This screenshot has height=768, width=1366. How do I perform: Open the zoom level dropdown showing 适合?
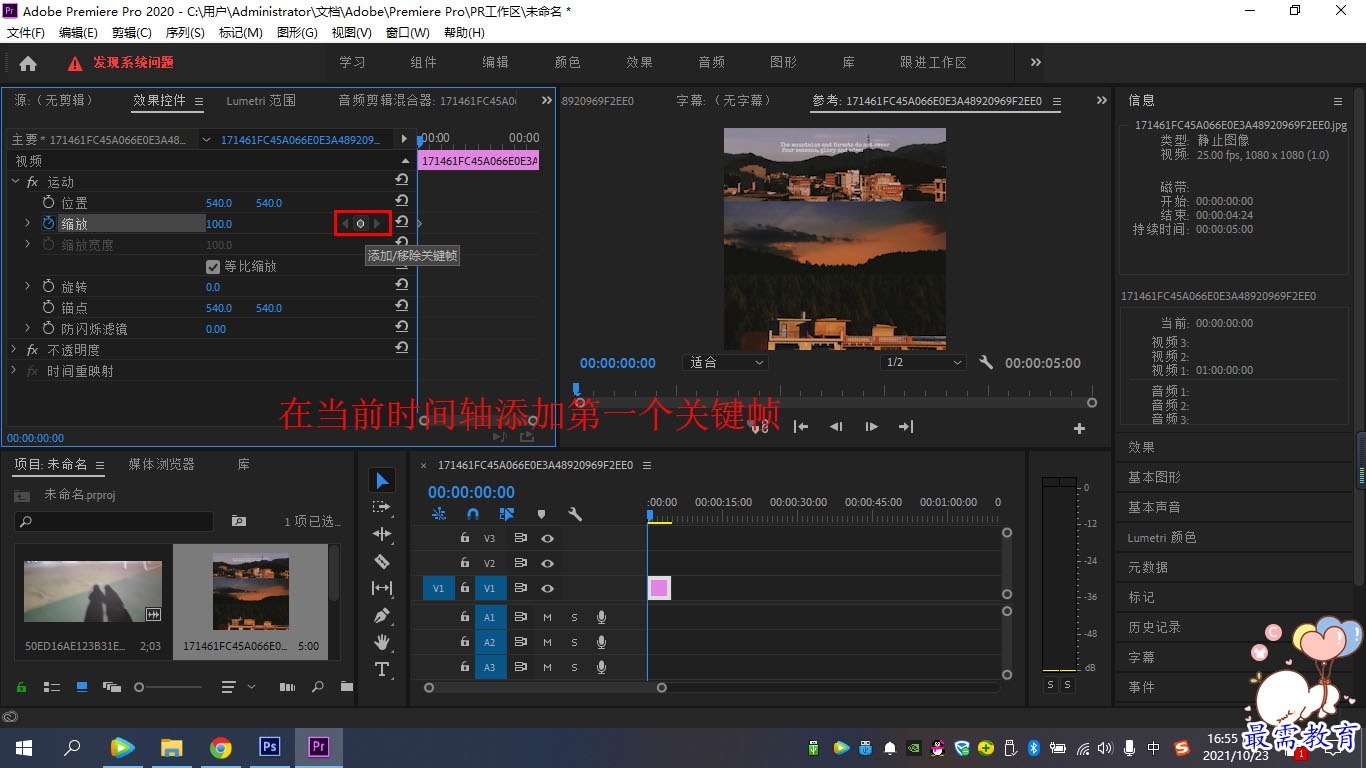pyautogui.click(x=726, y=362)
